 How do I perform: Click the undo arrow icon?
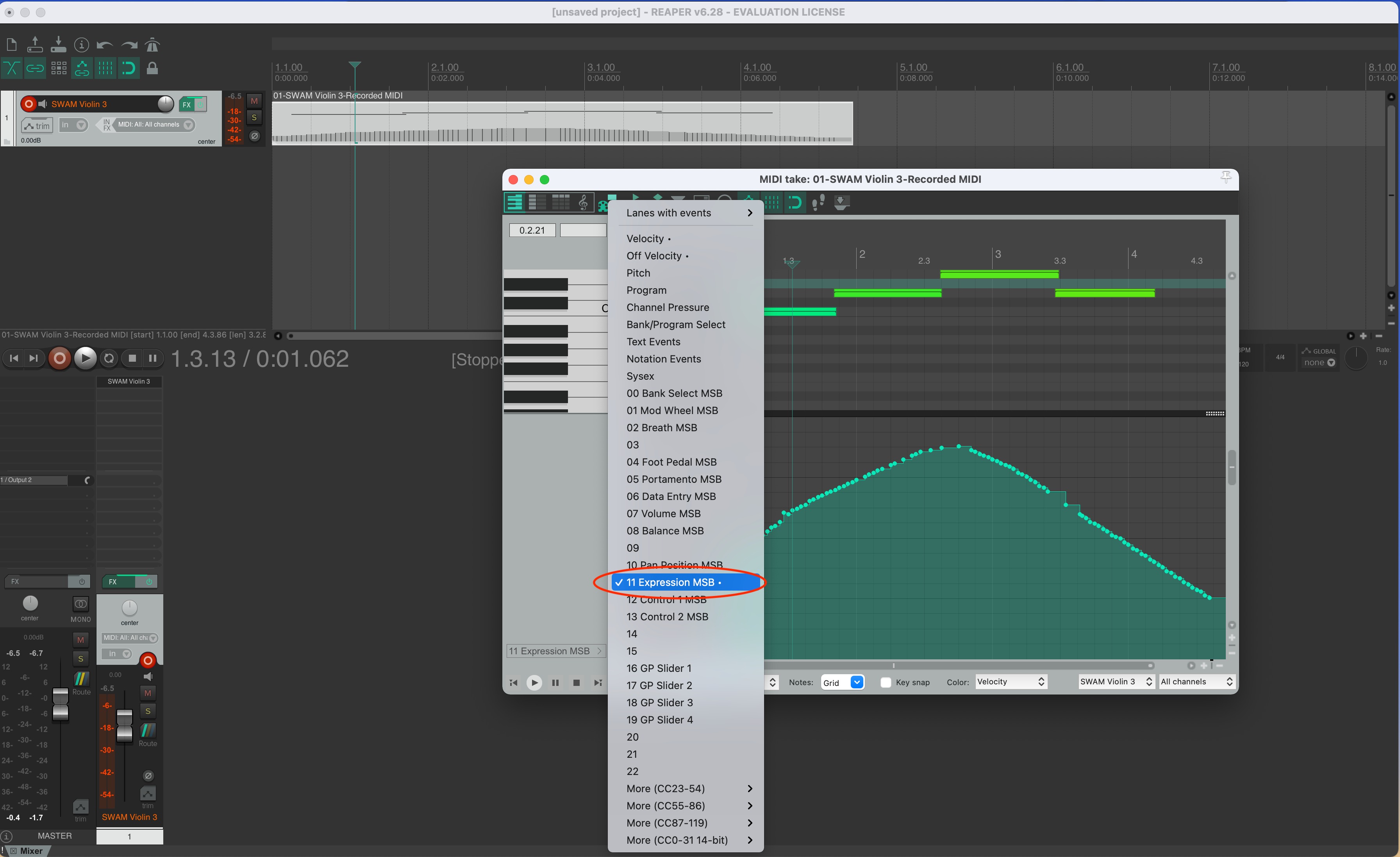(x=105, y=45)
